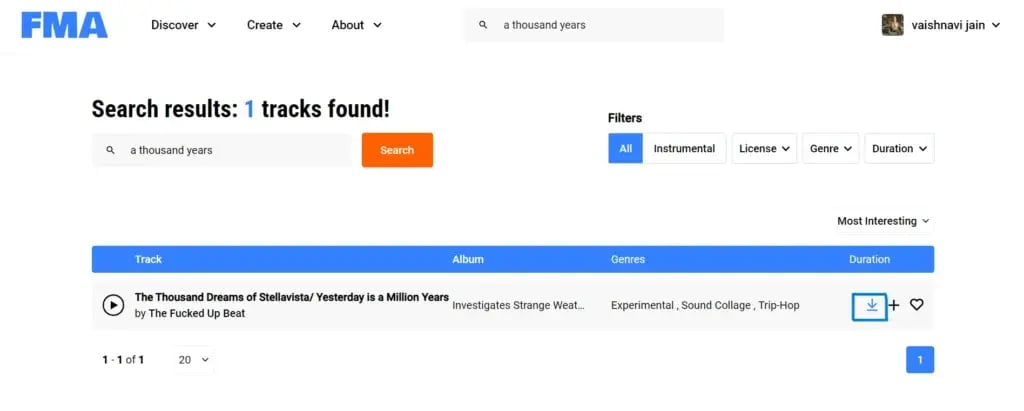Expand the About menu
Image resolution: width=1024 pixels, height=411 pixels.
356,25
